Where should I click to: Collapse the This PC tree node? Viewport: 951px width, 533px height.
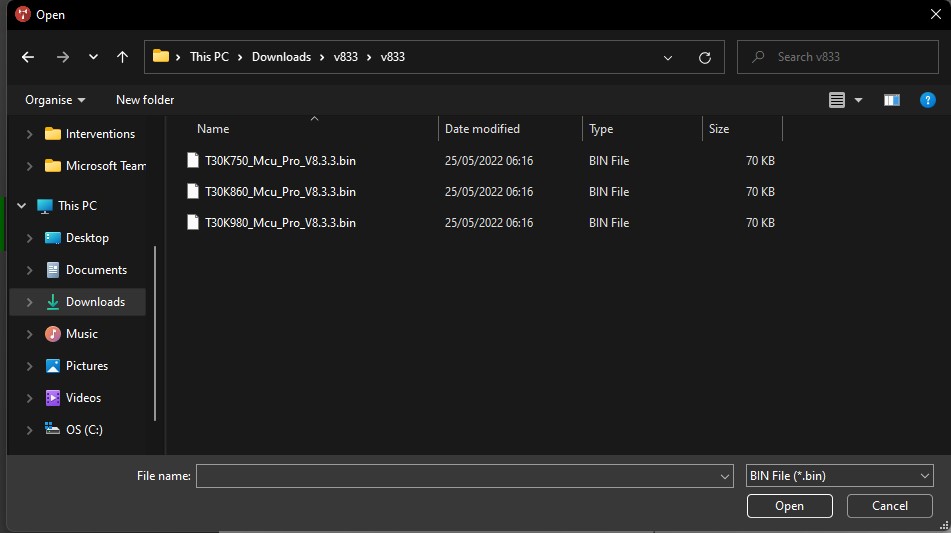tap(20, 206)
